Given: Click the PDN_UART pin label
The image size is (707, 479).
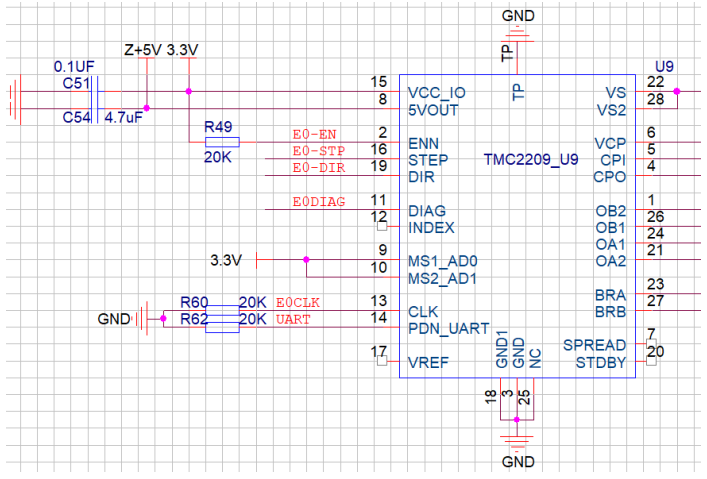Looking at the screenshot, I should tap(449, 329).
